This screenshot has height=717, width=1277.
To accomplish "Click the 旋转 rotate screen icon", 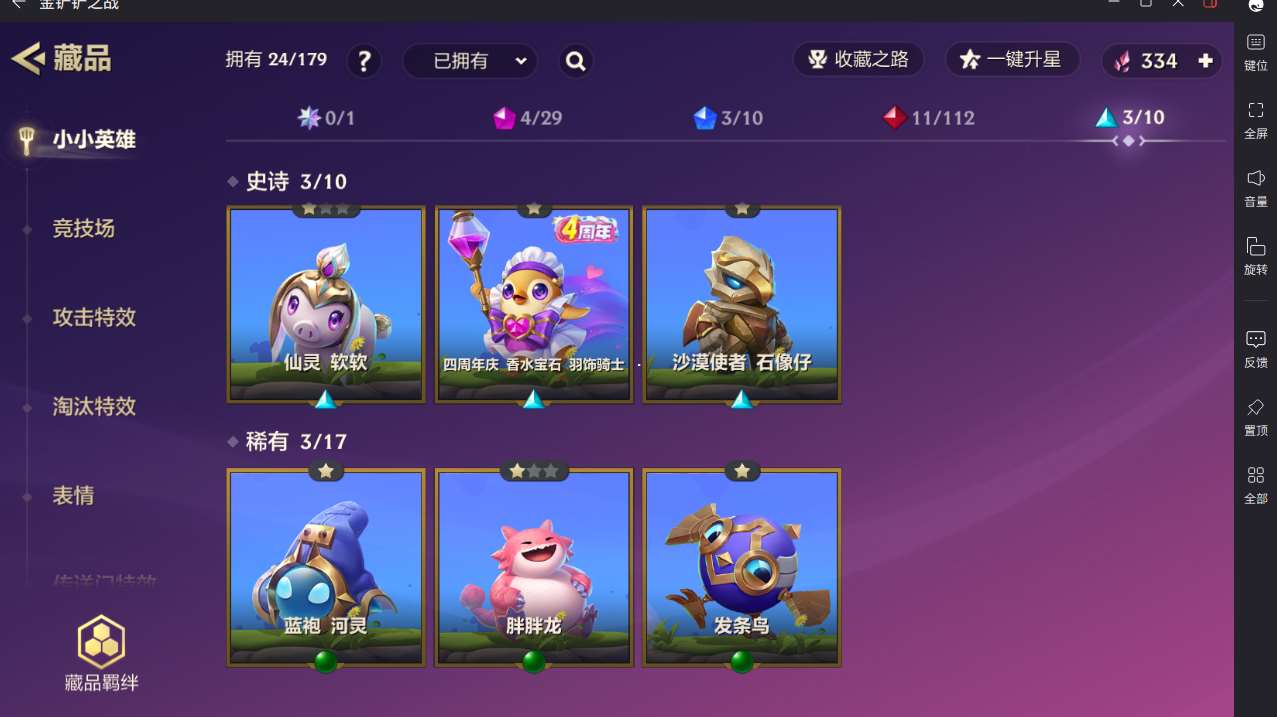I will [x=1256, y=256].
